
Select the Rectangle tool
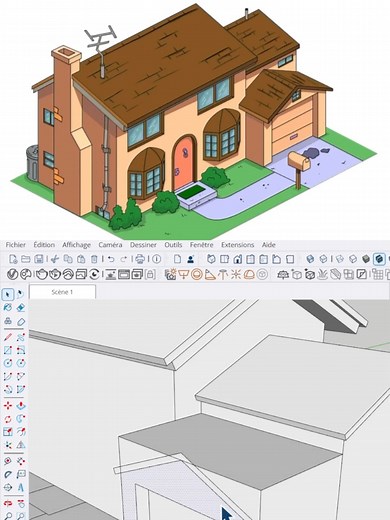pyautogui.click(x=8, y=350)
